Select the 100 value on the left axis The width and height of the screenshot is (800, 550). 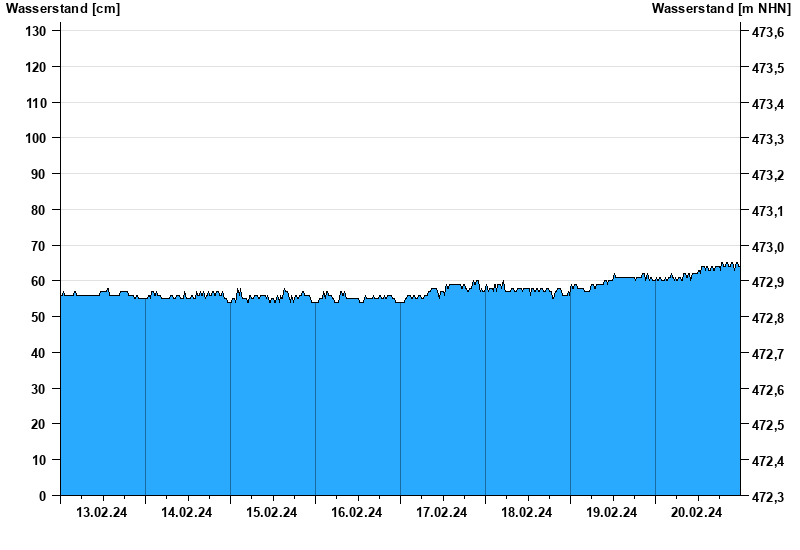pos(36,138)
